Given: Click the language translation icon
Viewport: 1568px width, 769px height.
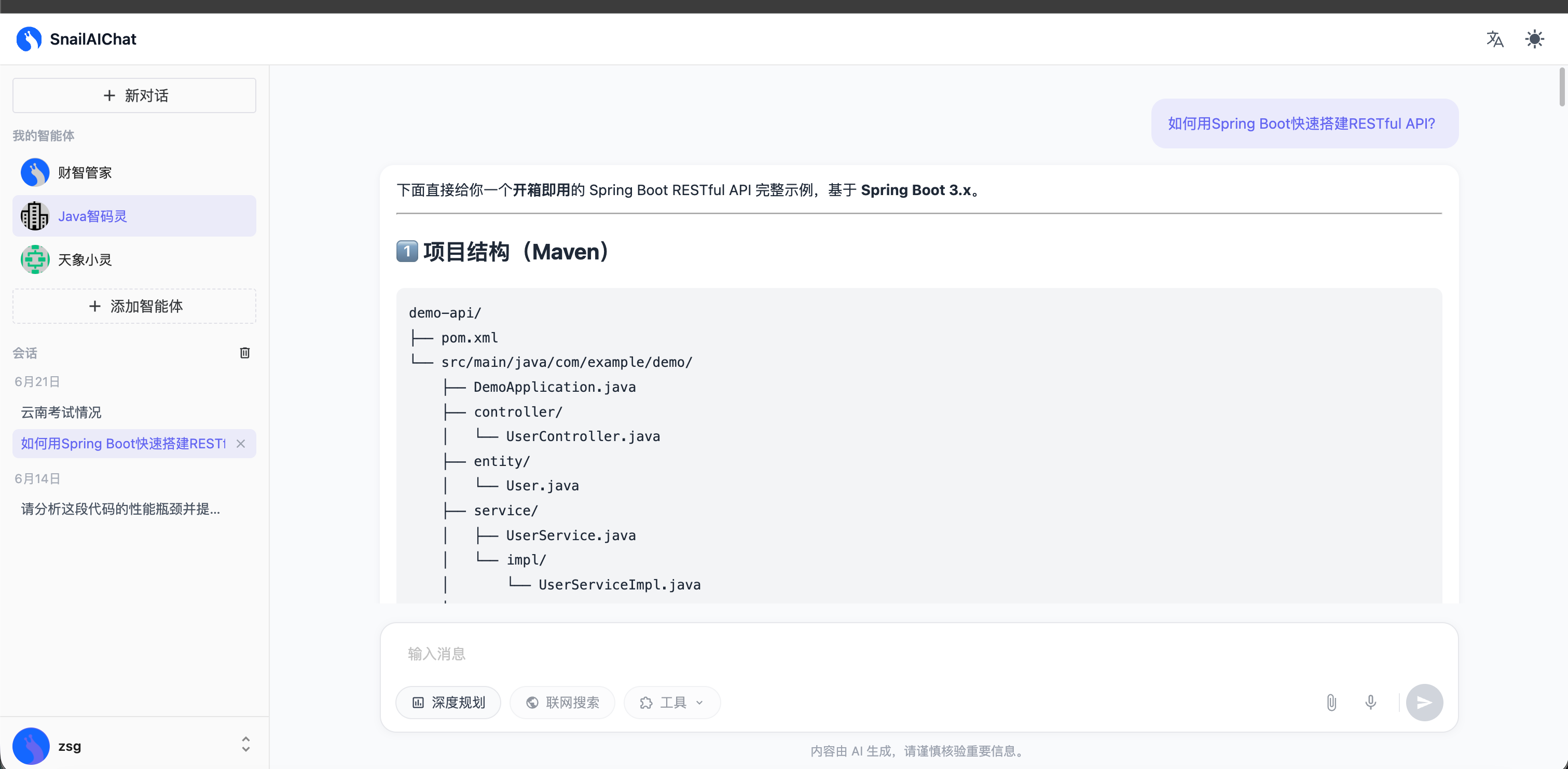Looking at the screenshot, I should (1495, 39).
